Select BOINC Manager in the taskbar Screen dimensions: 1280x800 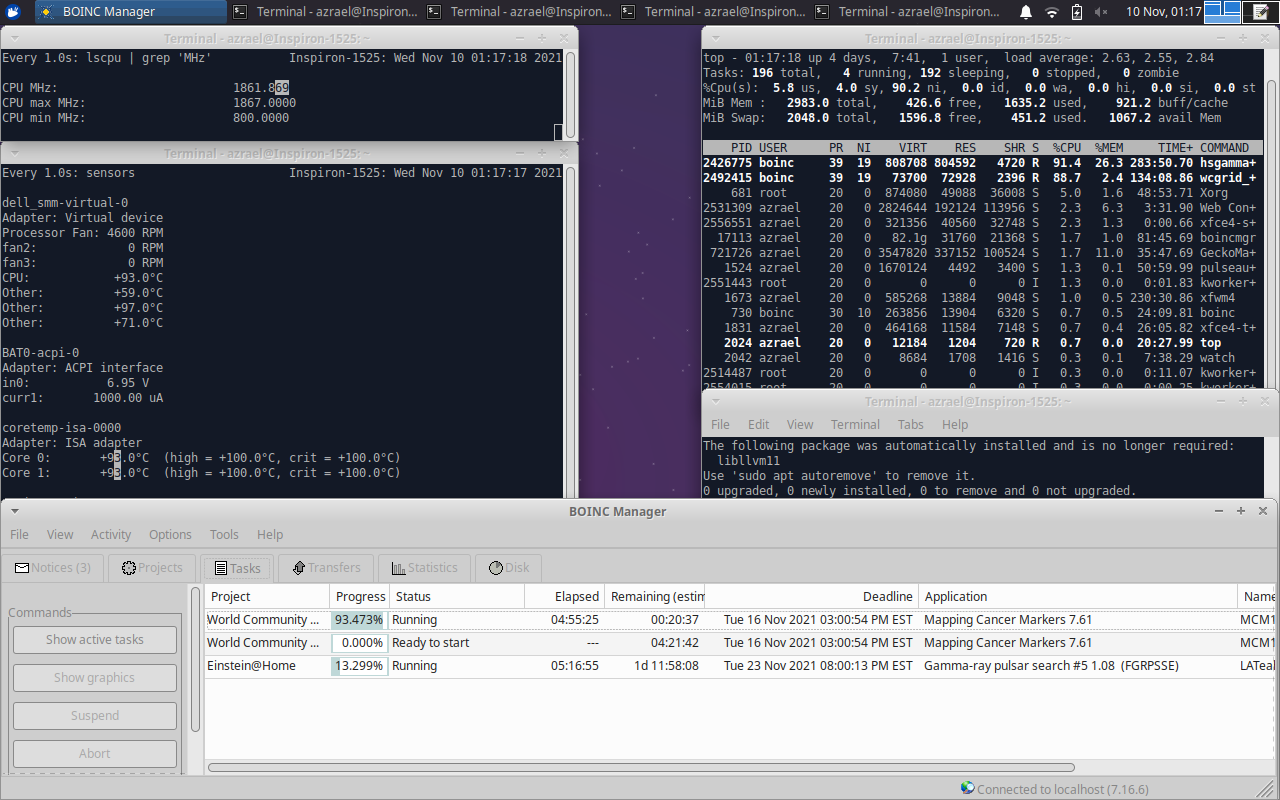pyautogui.click(x=132, y=12)
